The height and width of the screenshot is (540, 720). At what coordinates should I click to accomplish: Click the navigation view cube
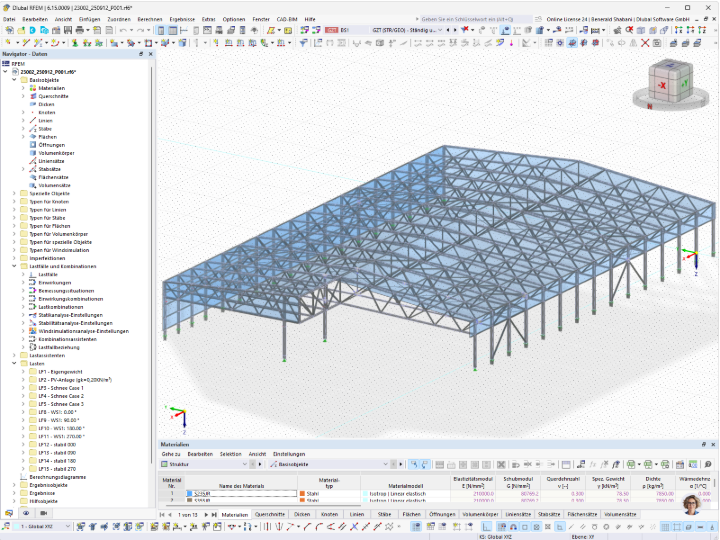[669, 85]
